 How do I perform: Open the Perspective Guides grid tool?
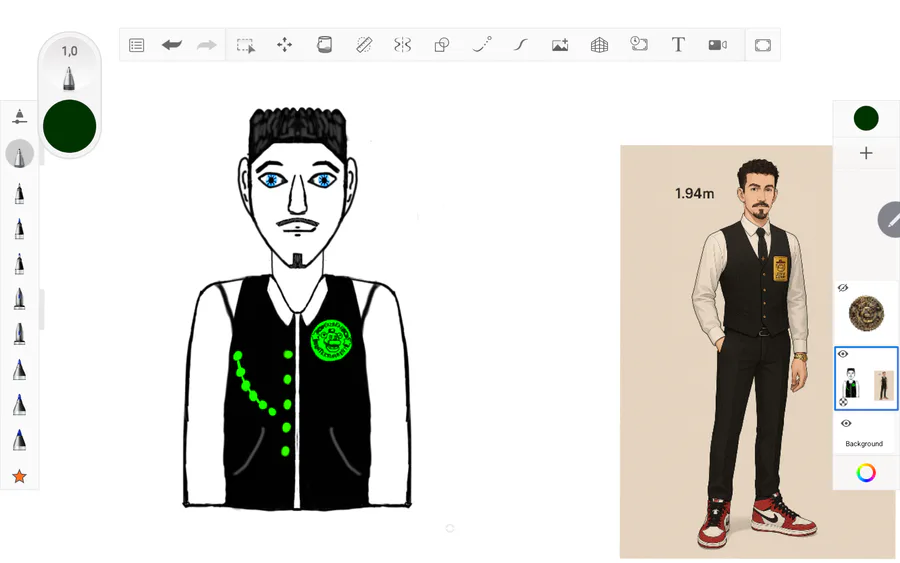coord(599,45)
